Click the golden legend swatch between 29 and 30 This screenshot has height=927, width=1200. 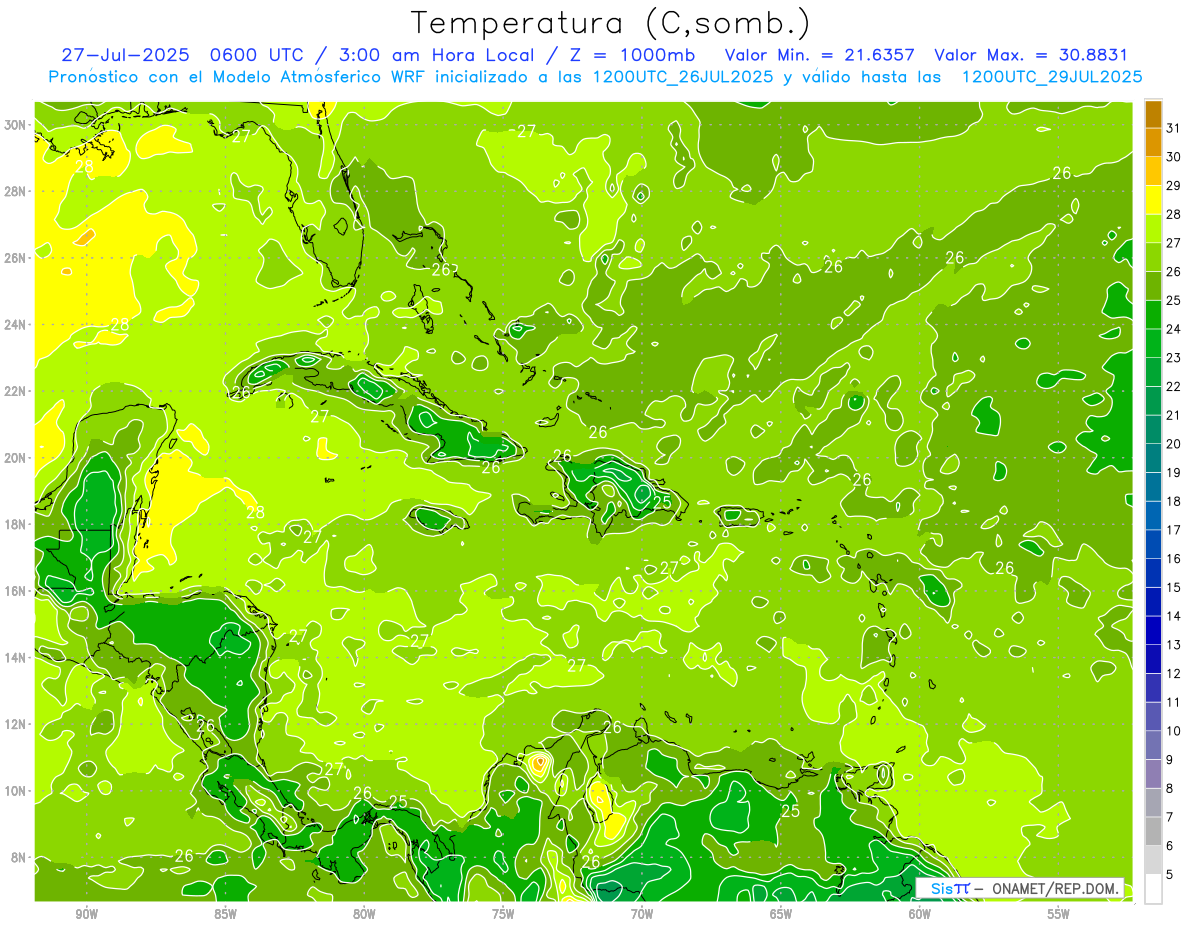[x=1153, y=171]
